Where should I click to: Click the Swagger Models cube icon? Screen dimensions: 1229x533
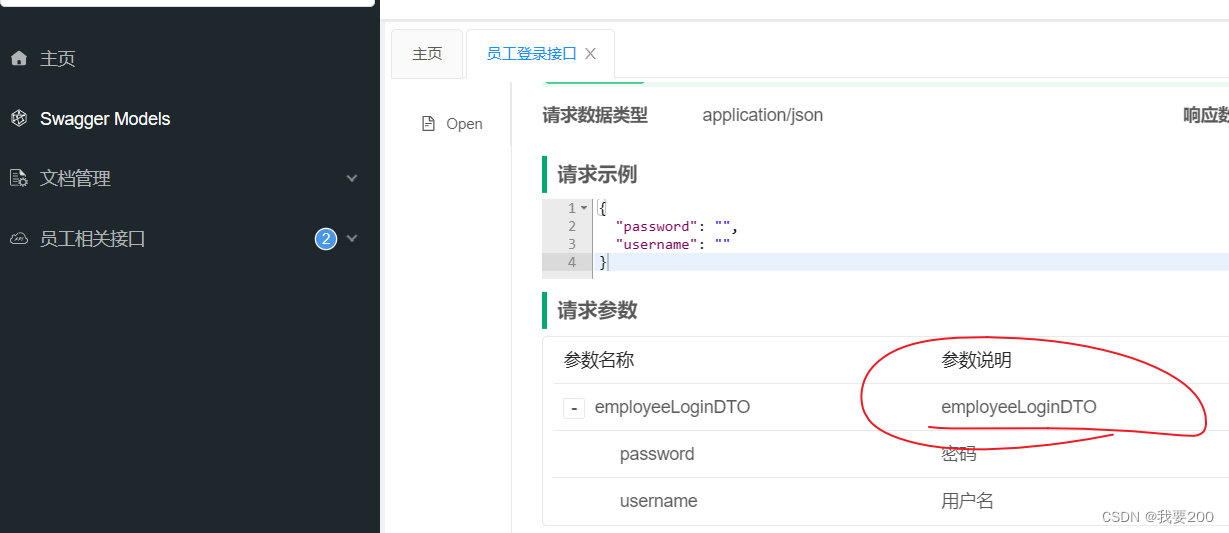[x=18, y=118]
